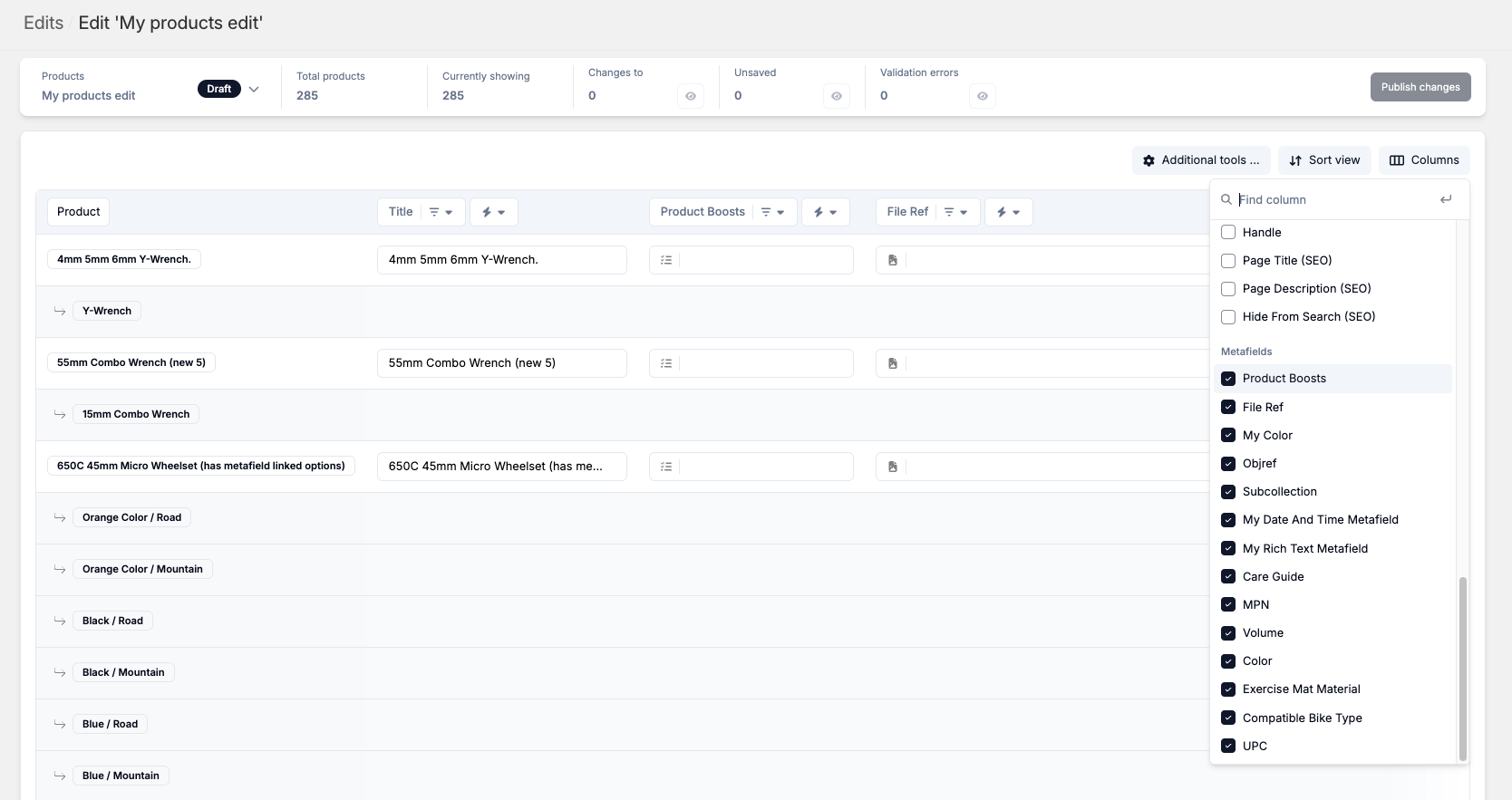This screenshot has height=800, width=1512.
Task: Click the Publish changes button
Action: [1420, 87]
